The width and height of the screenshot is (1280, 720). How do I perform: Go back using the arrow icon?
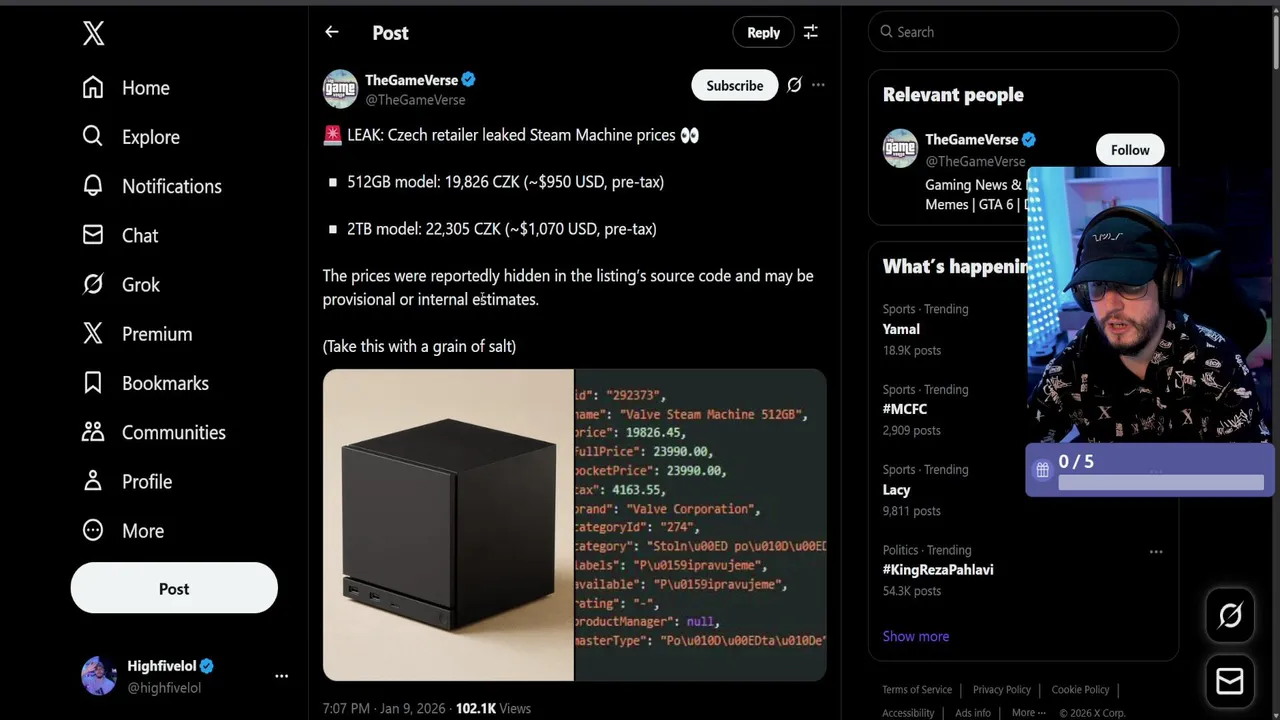click(332, 32)
